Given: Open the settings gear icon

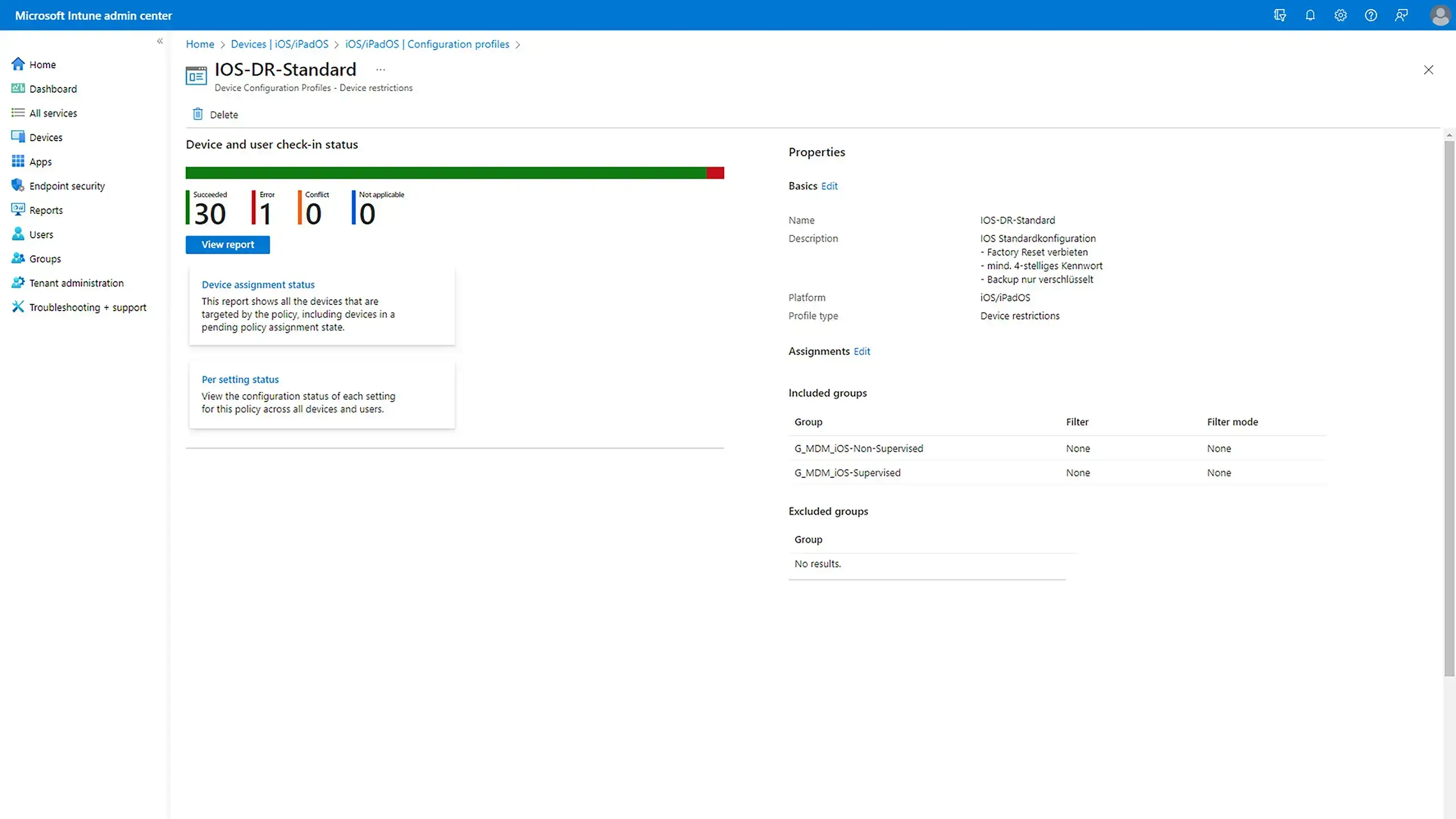Looking at the screenshot, I should pos(1341,15).
